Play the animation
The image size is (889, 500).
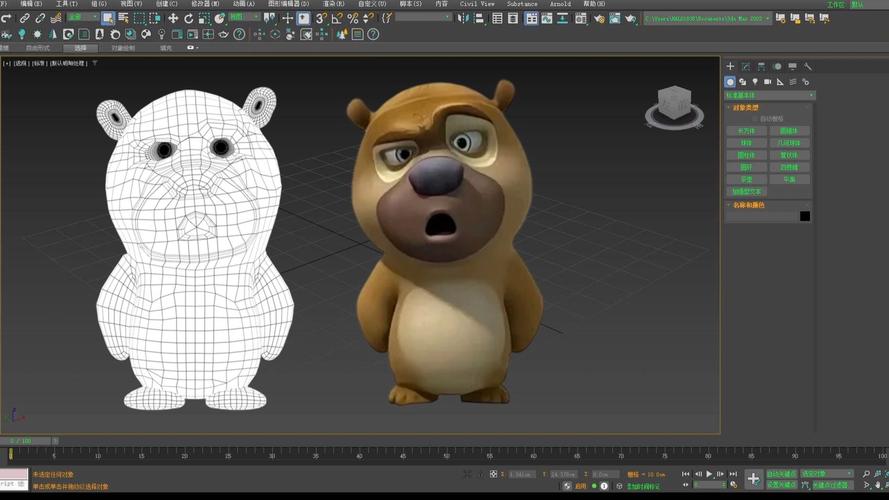(709, 473)
